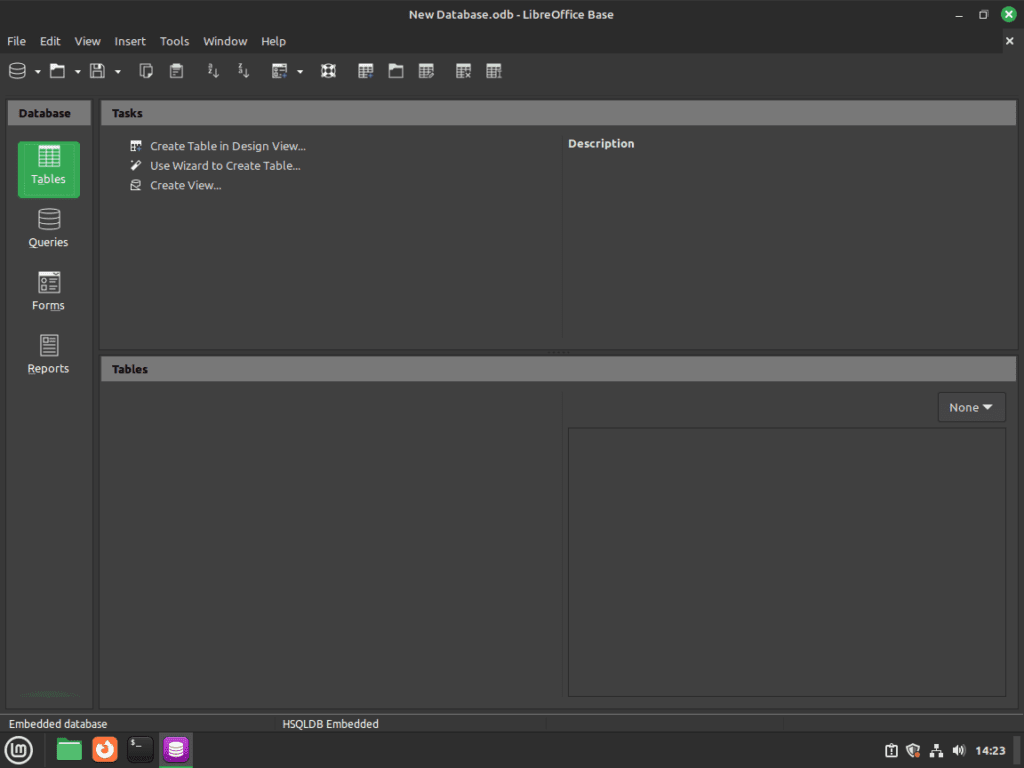Open the Tools menu
Screen dimensions: 1024x768
[174, 41]
